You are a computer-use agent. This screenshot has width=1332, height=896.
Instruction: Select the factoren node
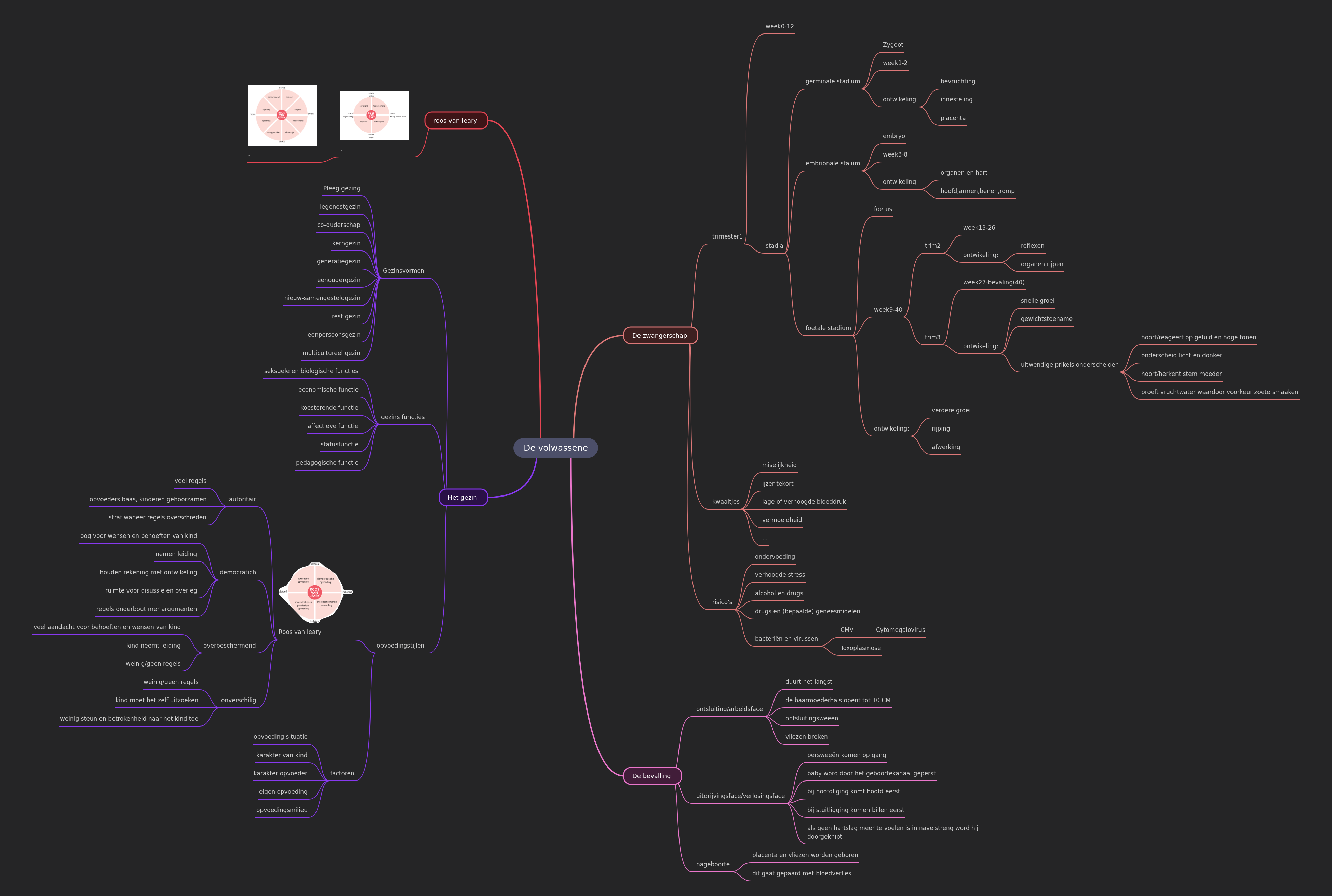342,774
